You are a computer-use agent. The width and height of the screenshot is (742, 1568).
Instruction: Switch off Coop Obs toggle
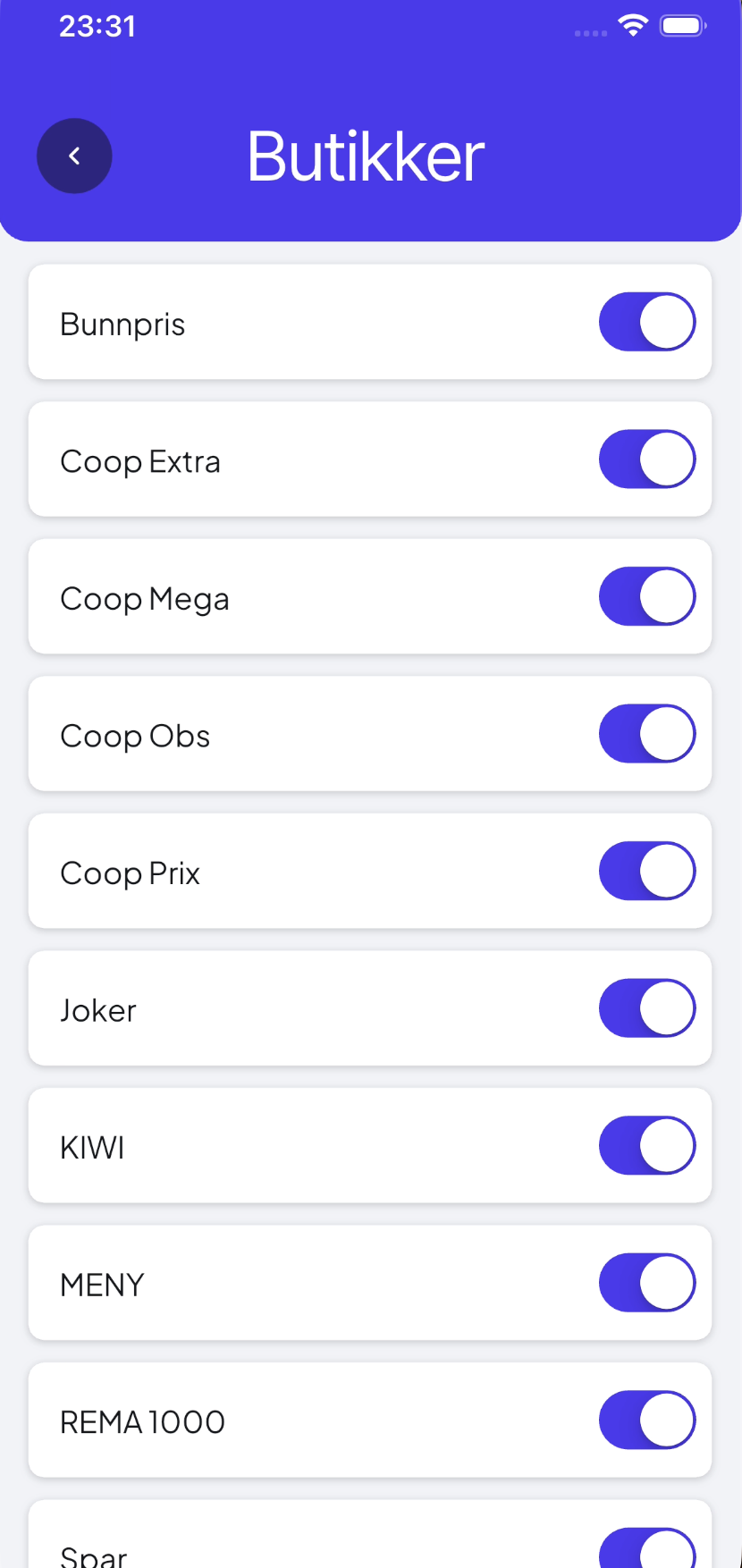pyautogui.click(x=647, y=734)
